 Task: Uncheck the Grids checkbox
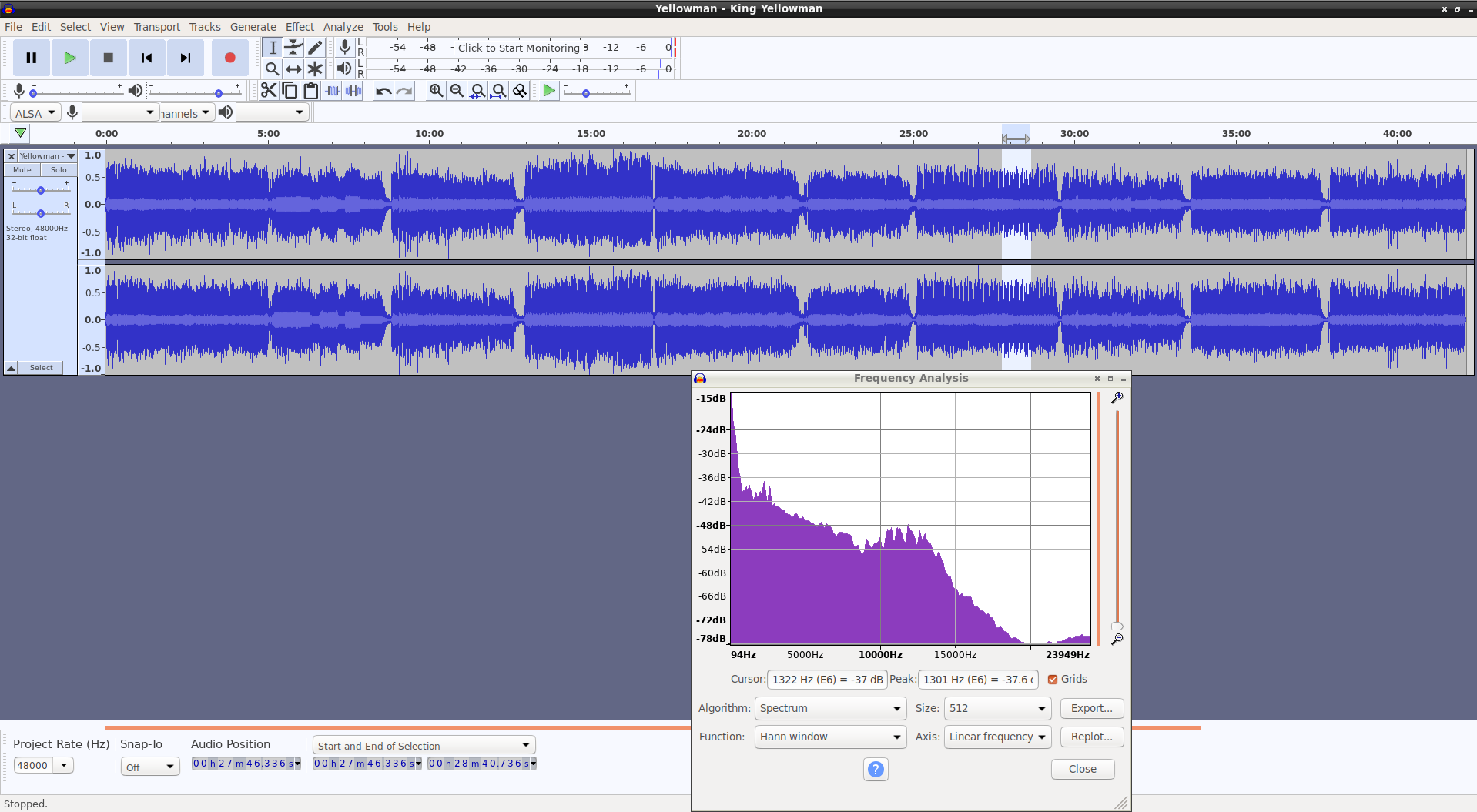[1053, 680]
